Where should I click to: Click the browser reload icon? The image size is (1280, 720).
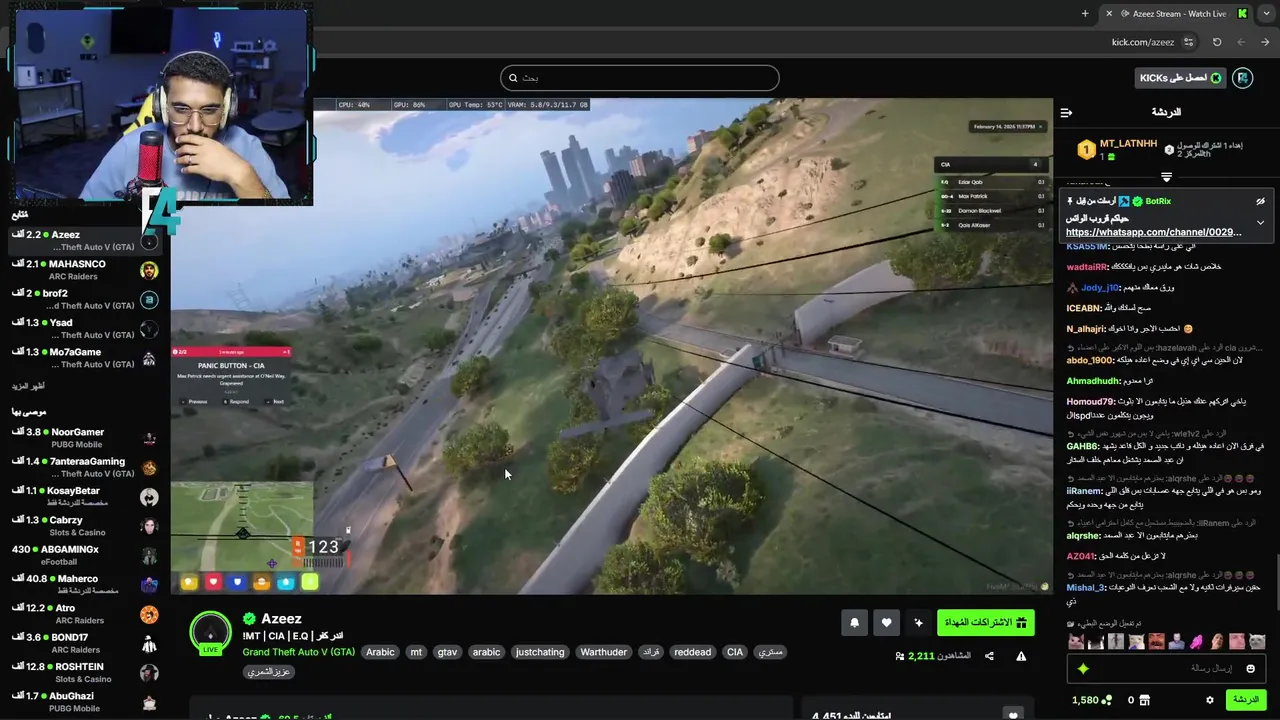click(x=1217, y=42)
